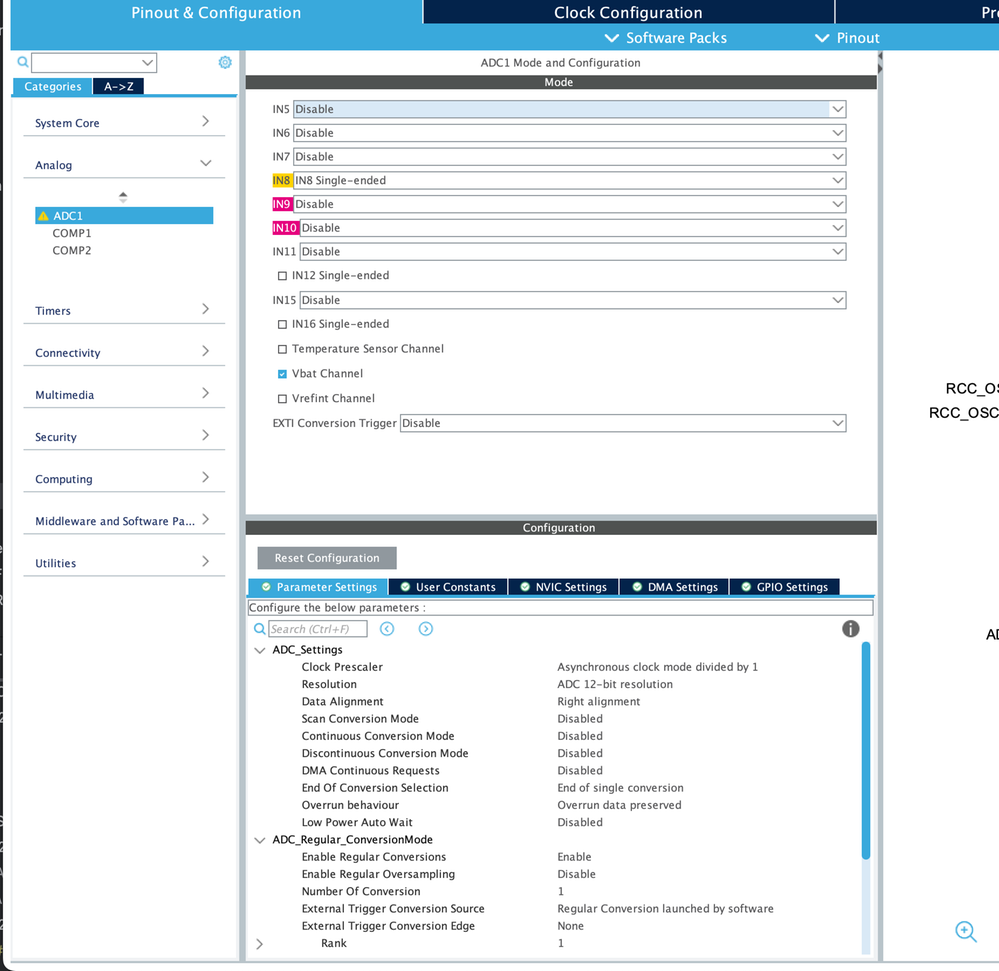Click the ADC1 warning triangle icon
The width and height of the screenshot is (999, 971).
pos(43,216)
